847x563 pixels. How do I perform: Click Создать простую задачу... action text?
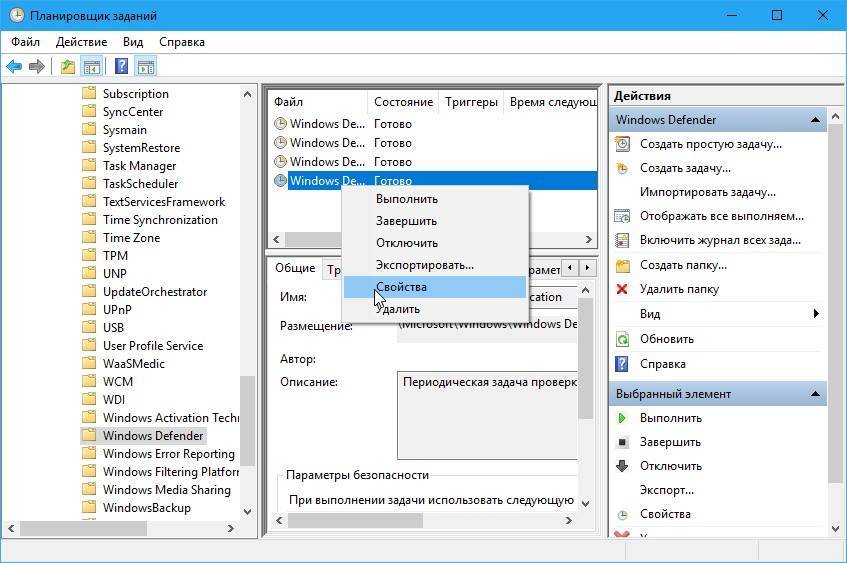click(711, 144)
